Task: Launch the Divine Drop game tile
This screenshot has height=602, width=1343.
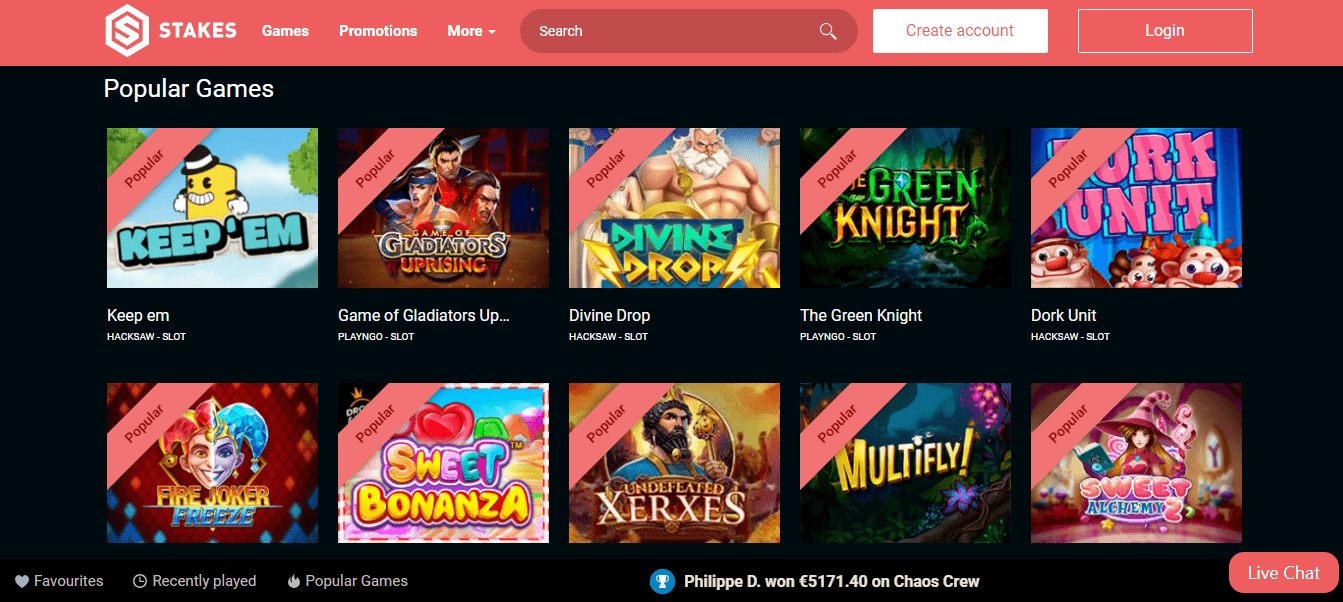Action: click(674, 208)
